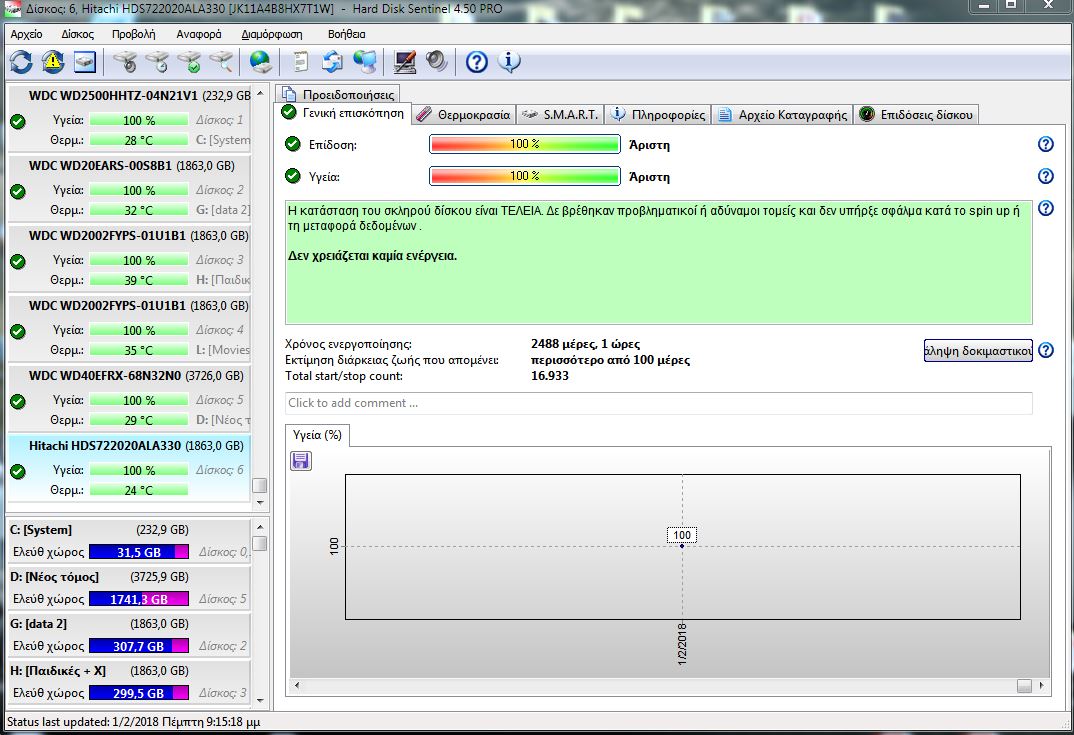Screen dimensions: 1074x735
Task: Click the framed hard disk toolbar icon
Action: (85, 62)
